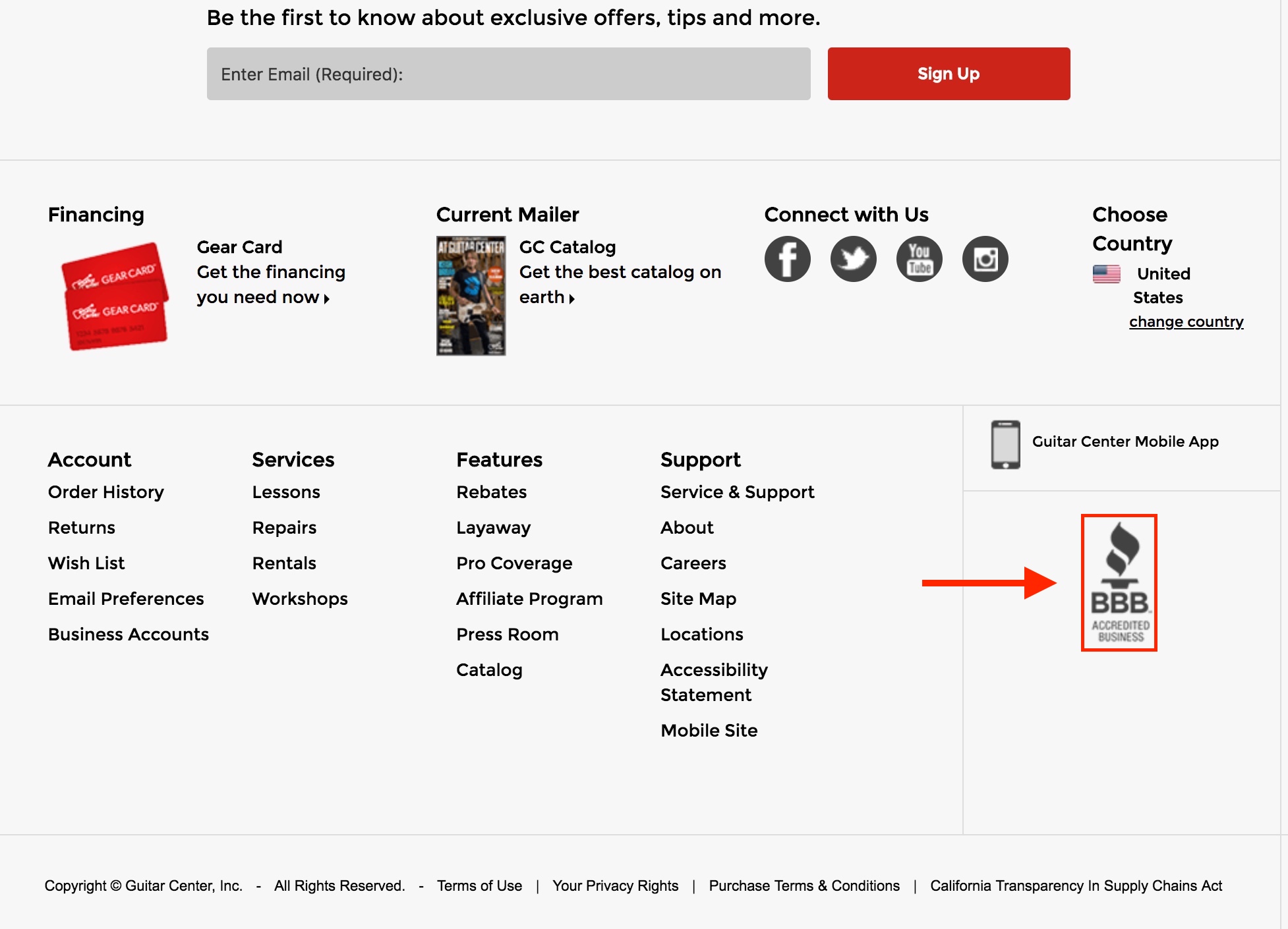Open the Wish List link

click(86, 563)
